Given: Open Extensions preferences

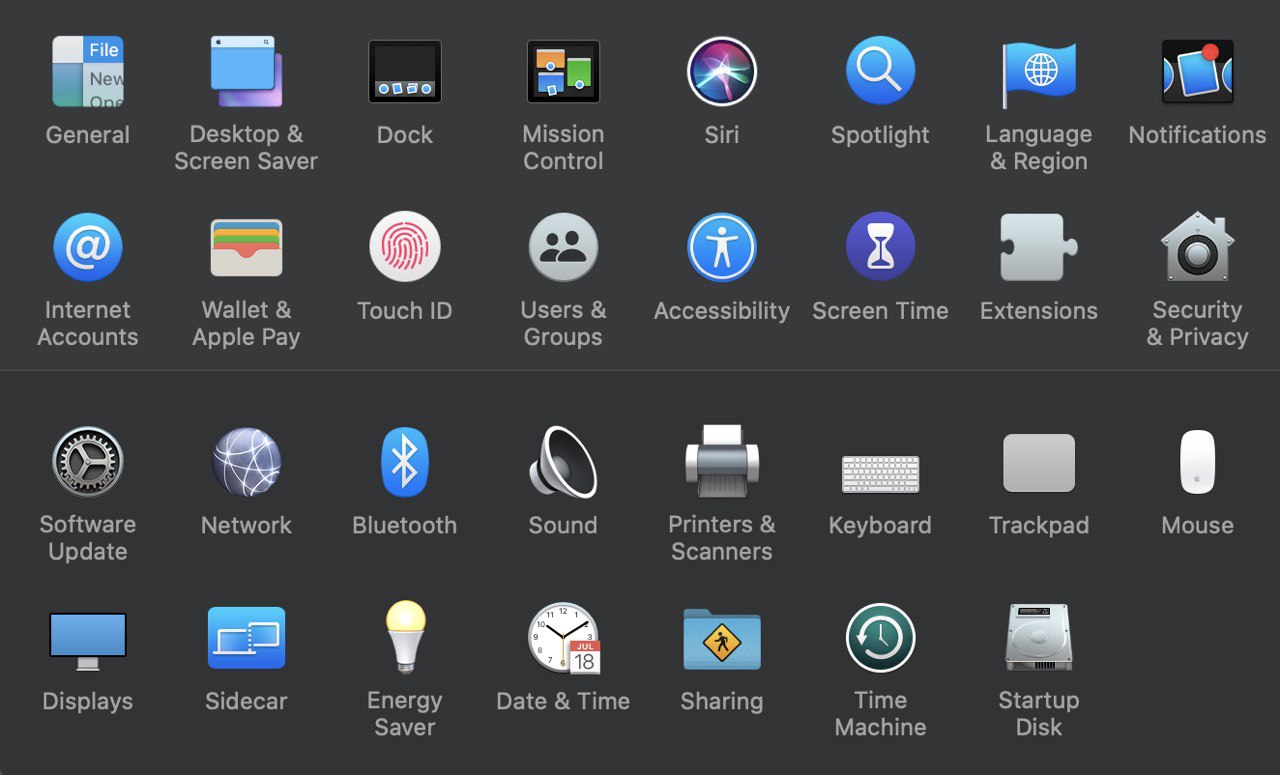Looking at the screenshot, I should click(1039, 247).
